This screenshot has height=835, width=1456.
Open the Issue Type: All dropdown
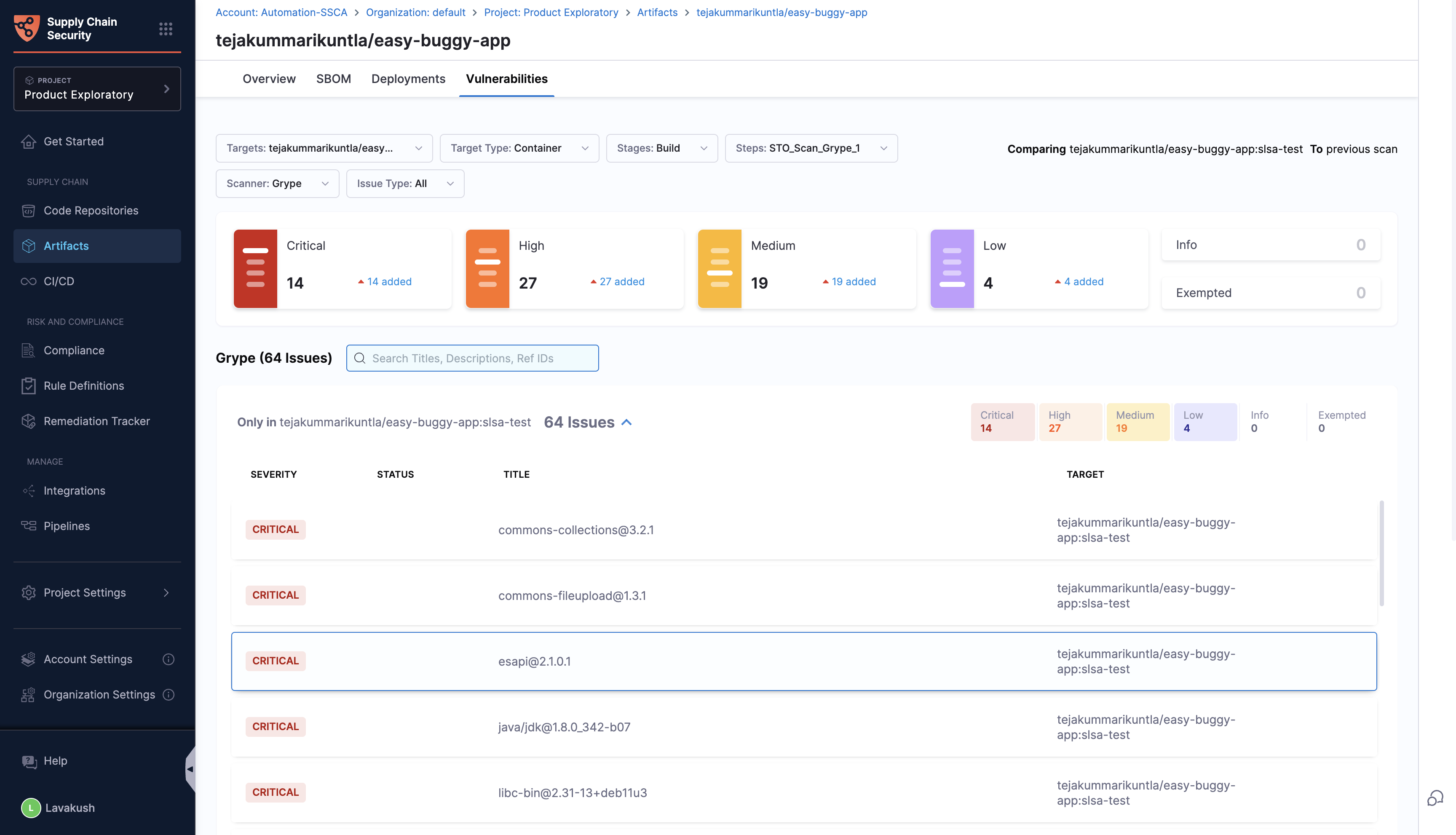[405, 184]
